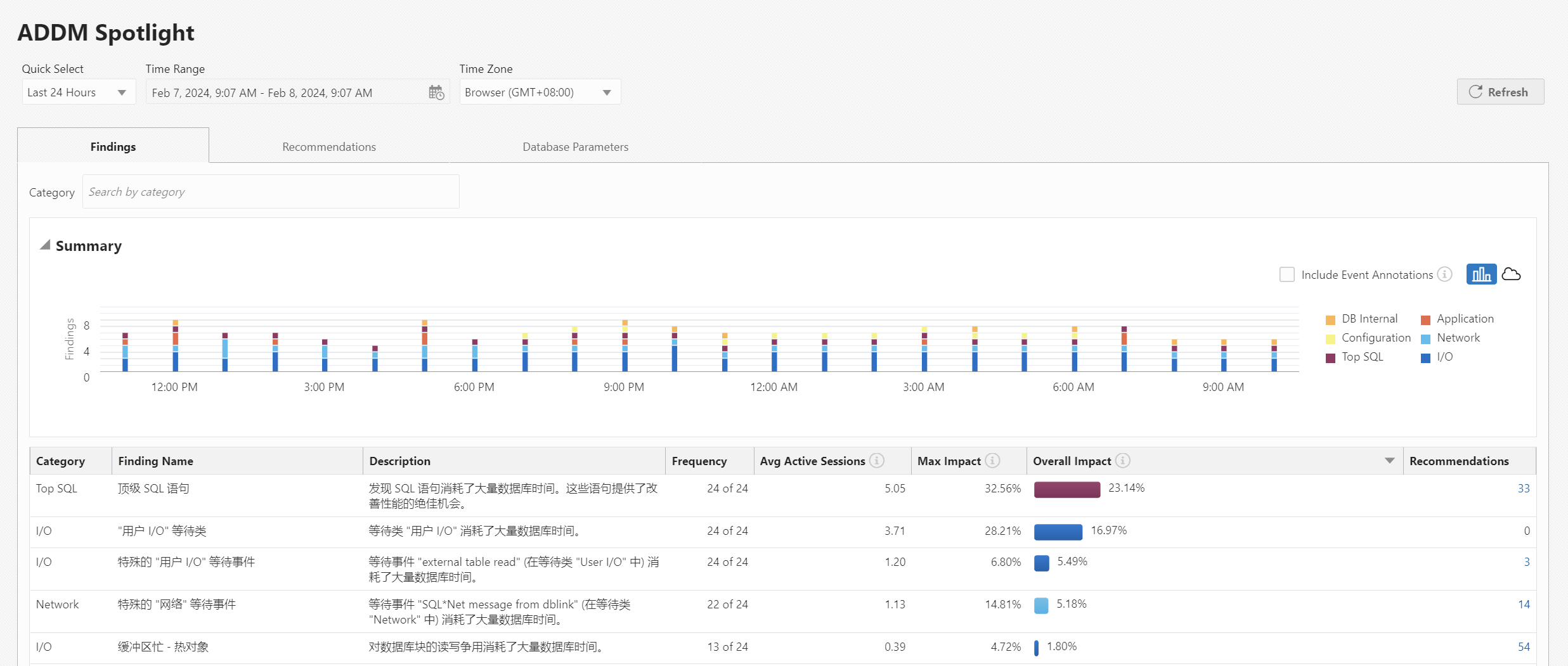
Task: Collapse the Summary section triangle
Action: tap(45, 245)
